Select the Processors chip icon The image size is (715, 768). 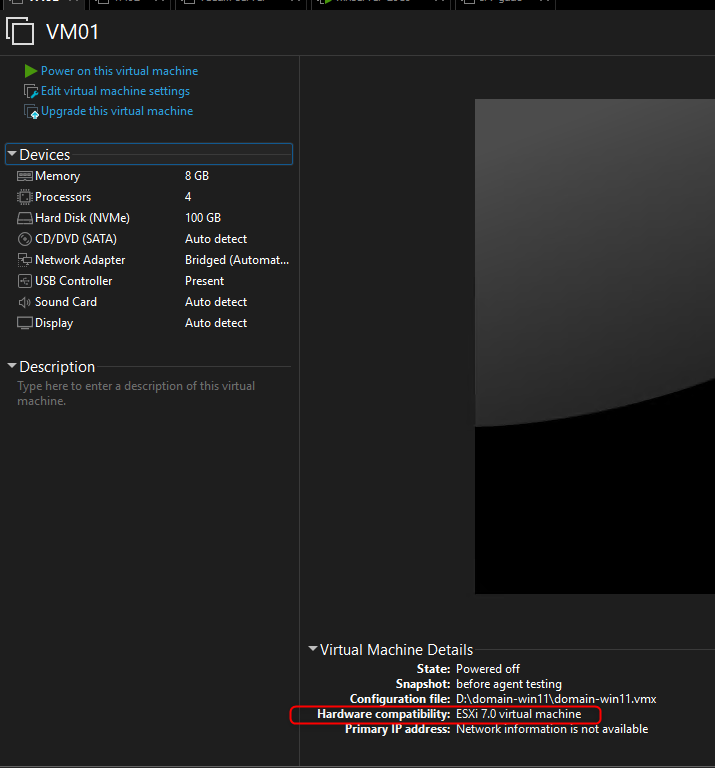point(24,197)
